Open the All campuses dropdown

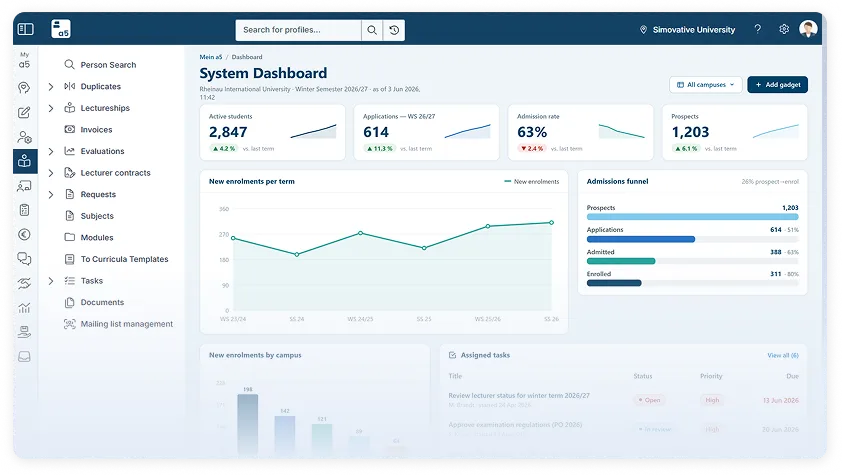coord(706,85)
